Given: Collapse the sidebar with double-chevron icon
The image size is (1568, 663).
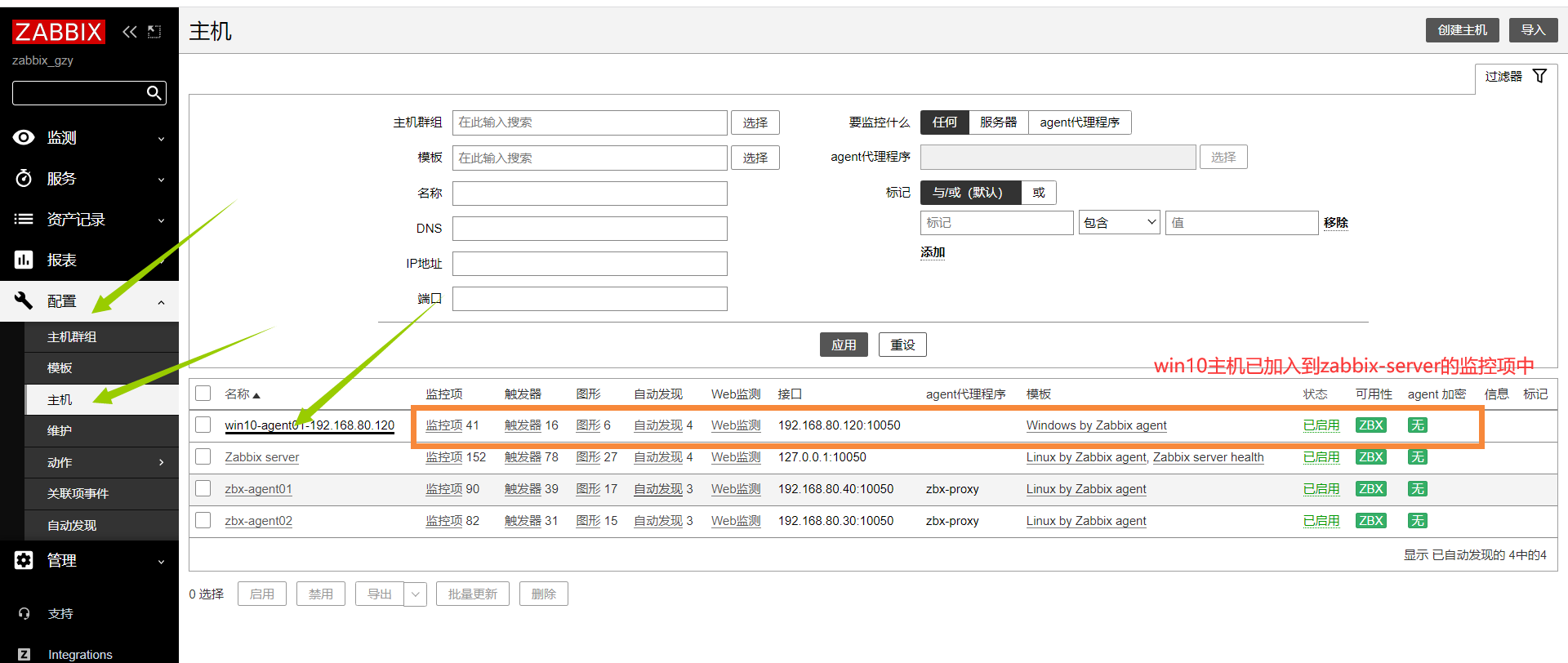Looking at the screenshot, I should (129, 32).
